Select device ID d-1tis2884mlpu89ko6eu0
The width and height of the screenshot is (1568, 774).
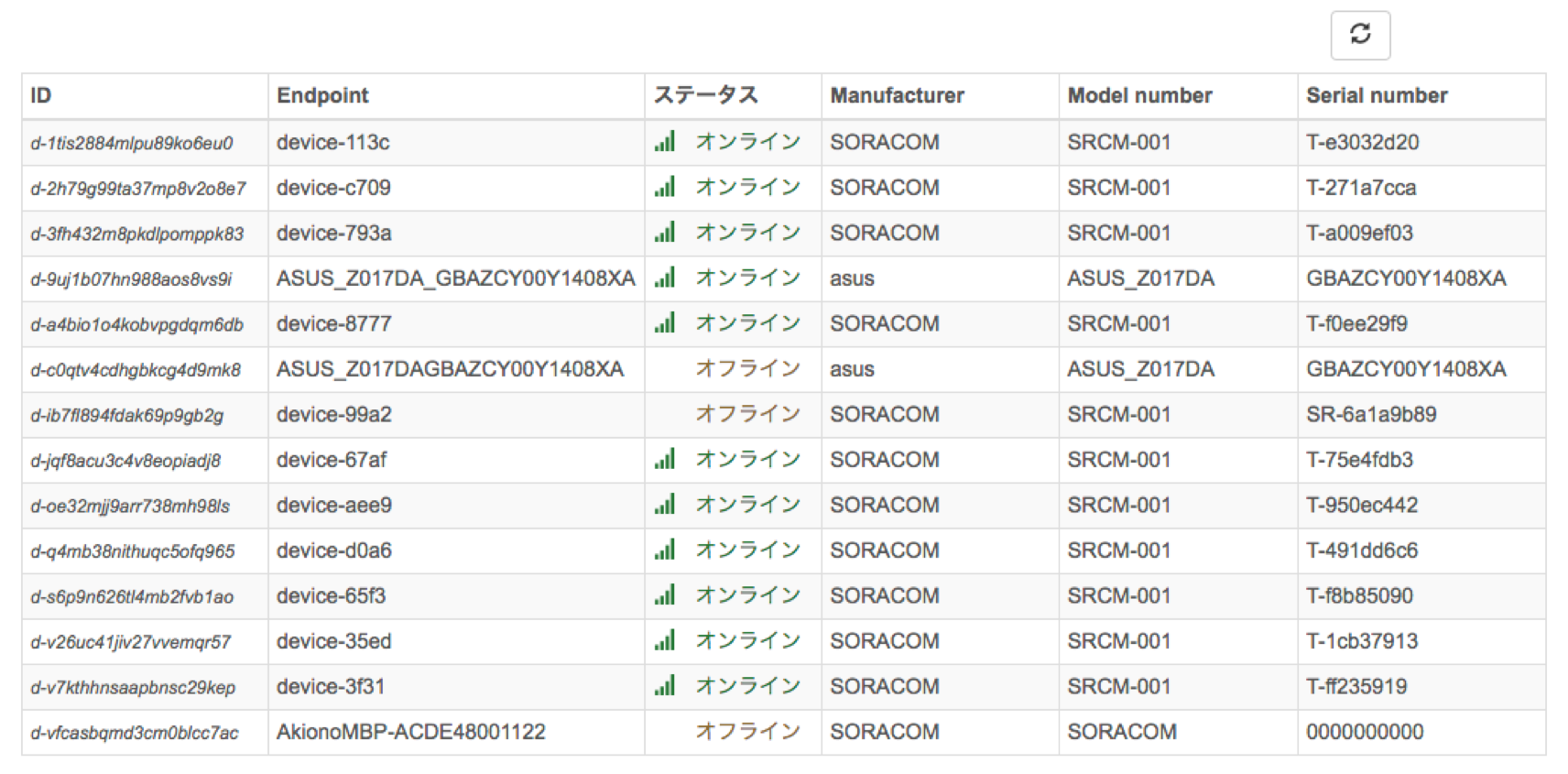pyautogui.click(x=132, y=143)
